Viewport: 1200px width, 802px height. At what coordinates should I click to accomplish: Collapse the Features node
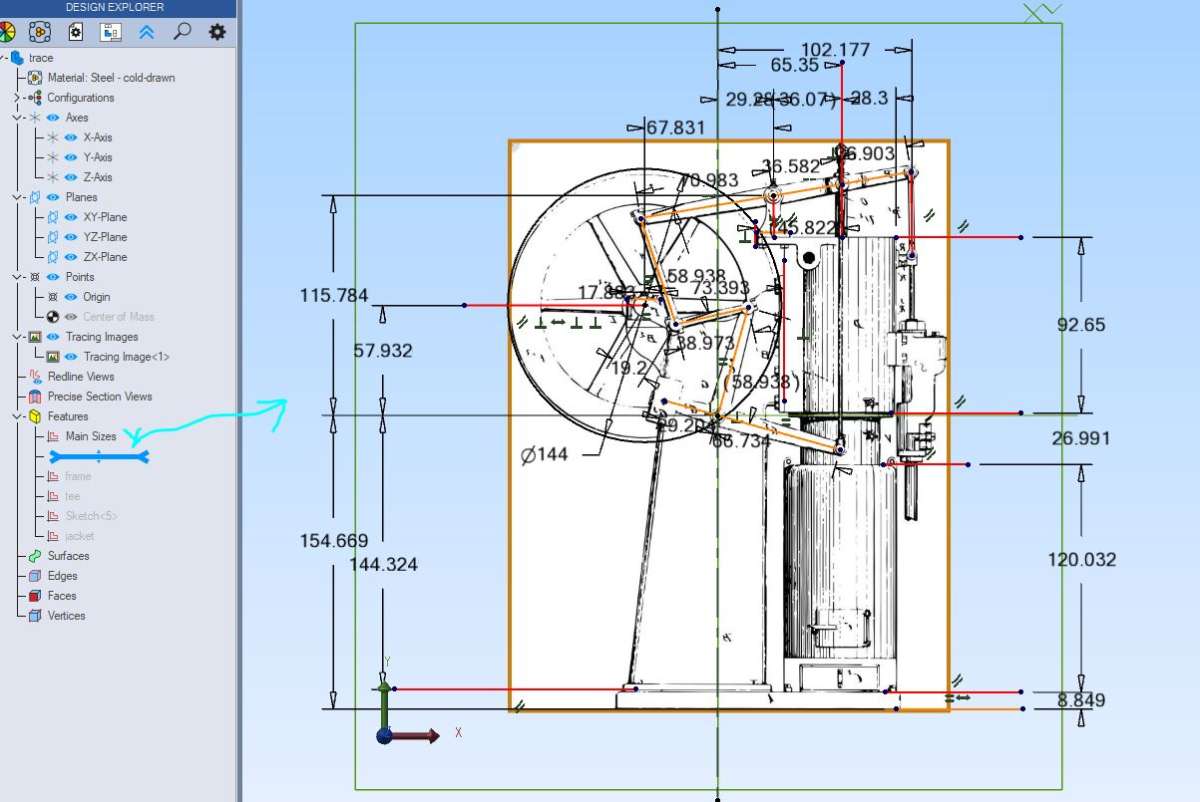[x=16, y=417]
